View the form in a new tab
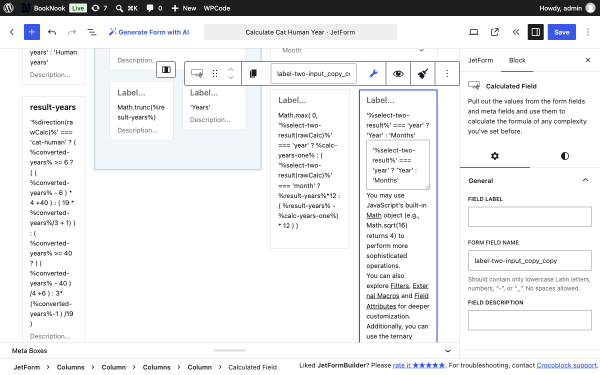The image size is (600, 375). pos(495,32)
